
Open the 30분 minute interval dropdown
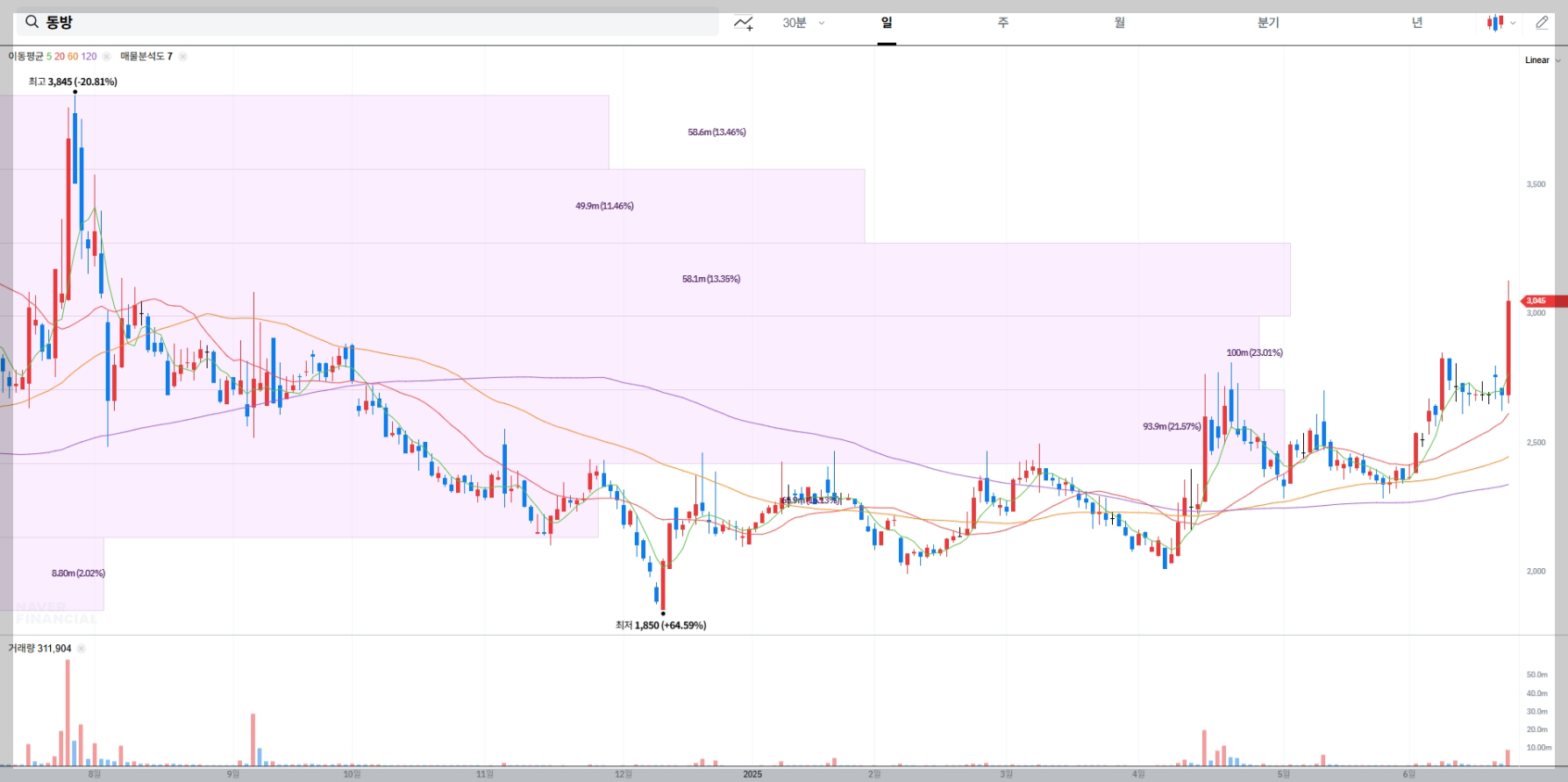click(x=803, y=23)
